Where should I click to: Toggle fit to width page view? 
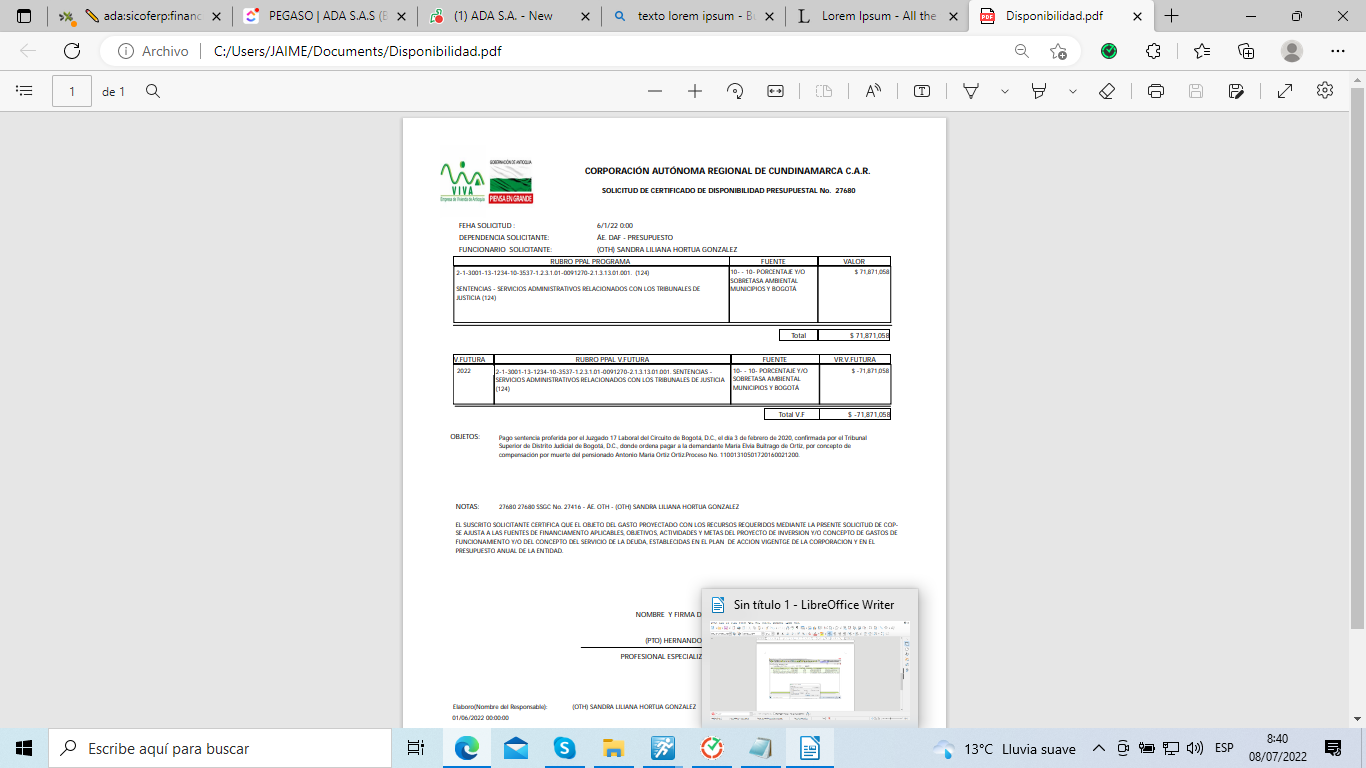point(775,91)
